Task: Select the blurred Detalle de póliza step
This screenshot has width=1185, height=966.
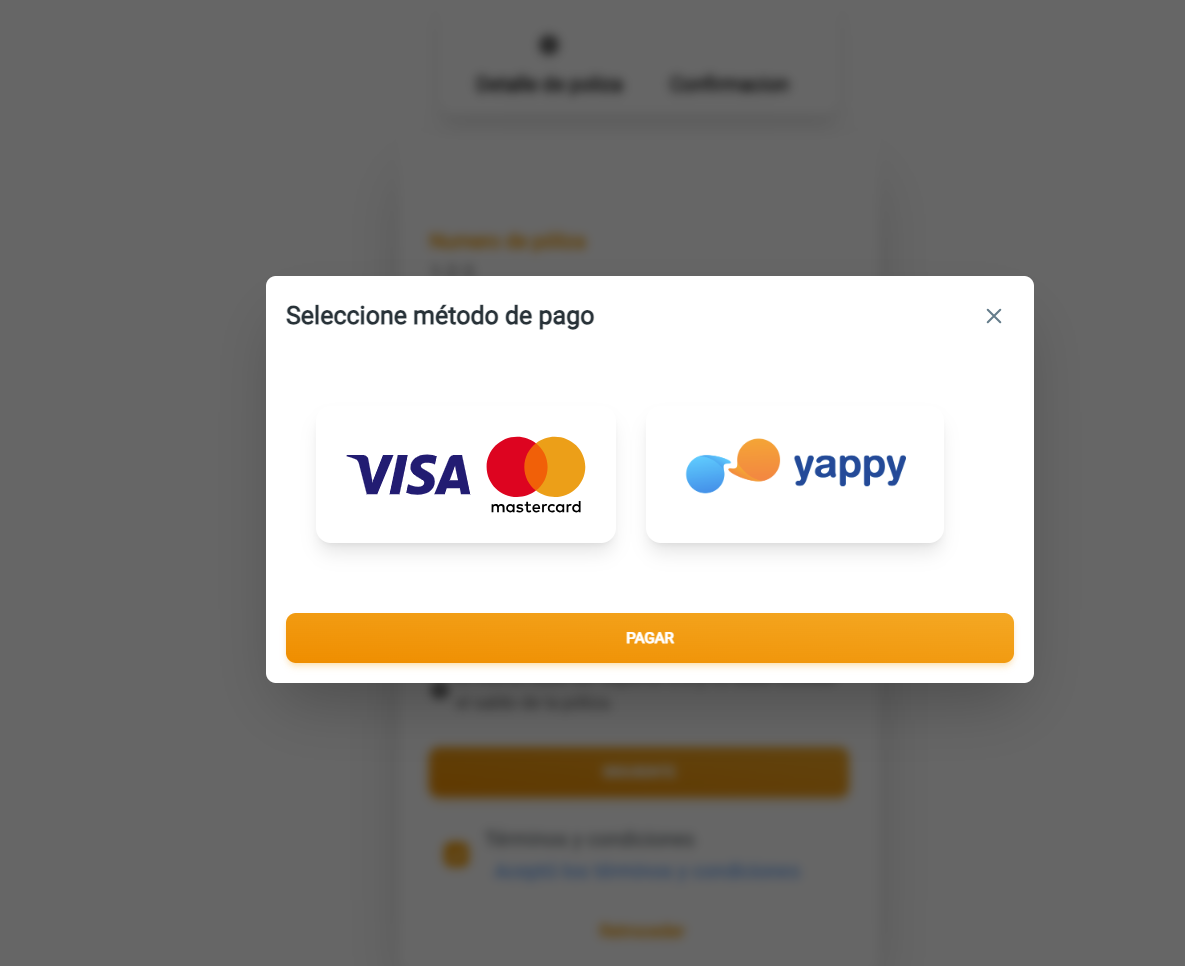Action: 549,83
